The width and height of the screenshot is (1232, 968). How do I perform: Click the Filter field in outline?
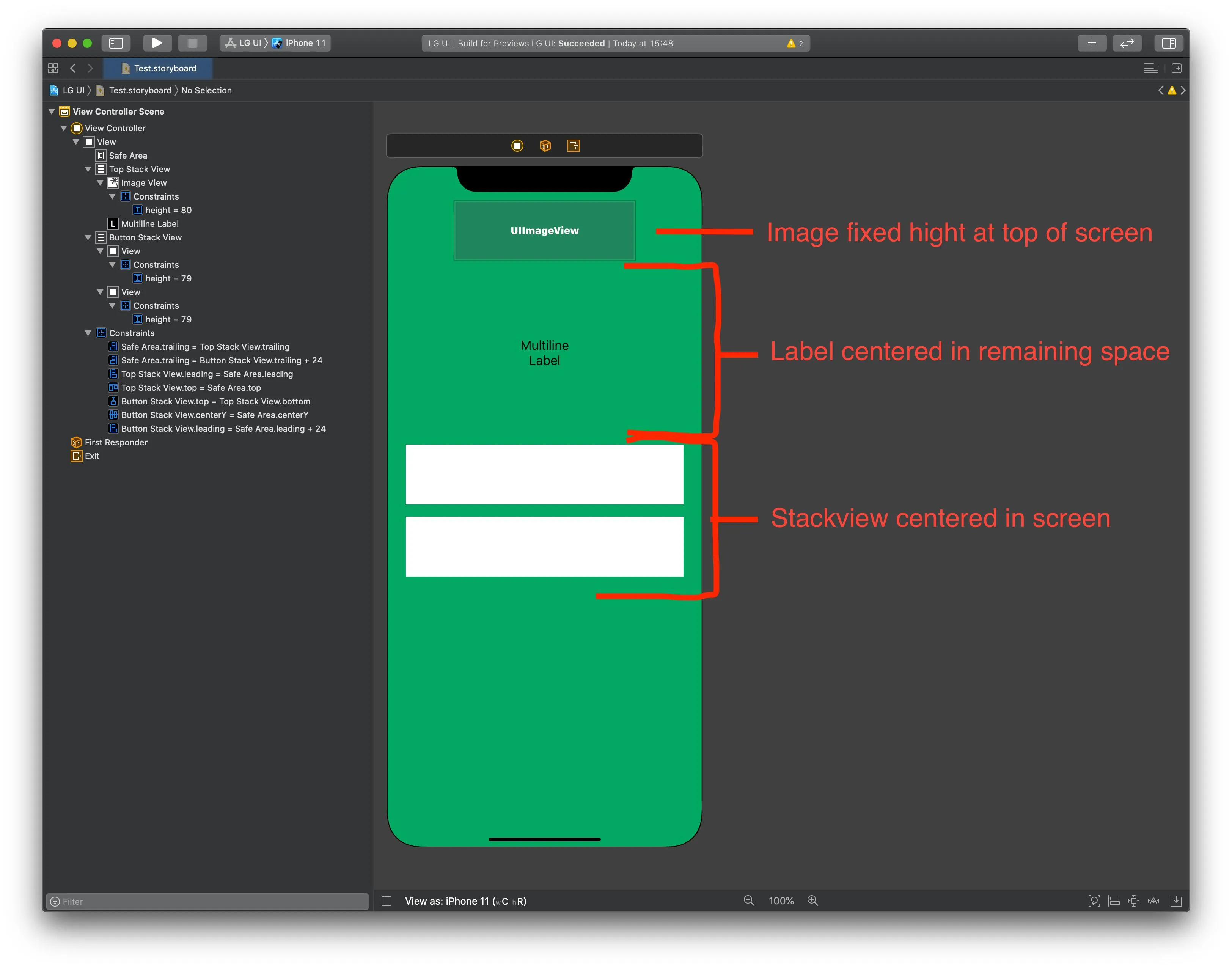(x=207, y=901)
